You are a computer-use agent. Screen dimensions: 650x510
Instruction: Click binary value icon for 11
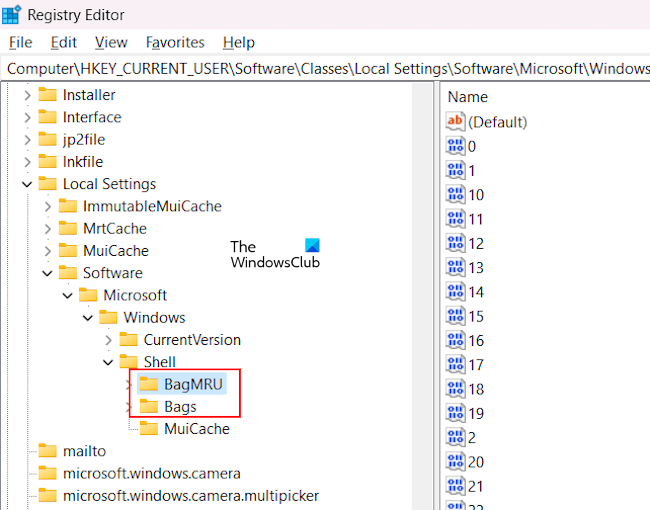point(455,219)
